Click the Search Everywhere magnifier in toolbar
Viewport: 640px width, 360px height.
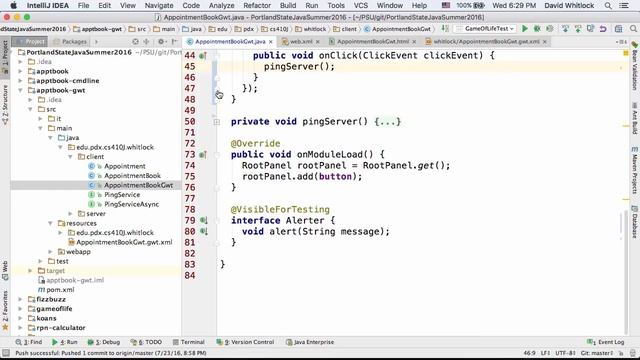click(x=633, y=29)
